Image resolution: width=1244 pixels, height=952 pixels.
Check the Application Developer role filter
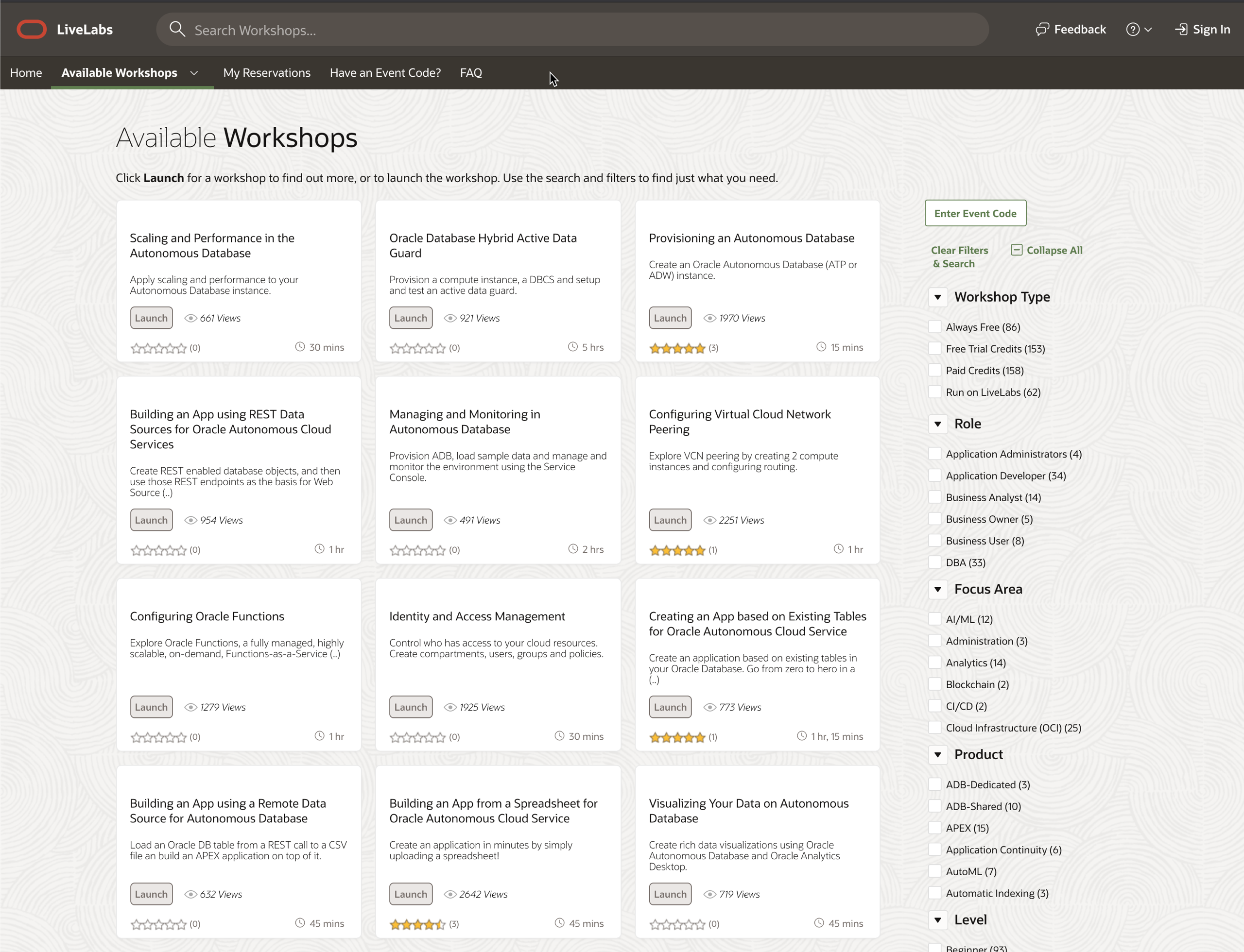pos(935,476)
